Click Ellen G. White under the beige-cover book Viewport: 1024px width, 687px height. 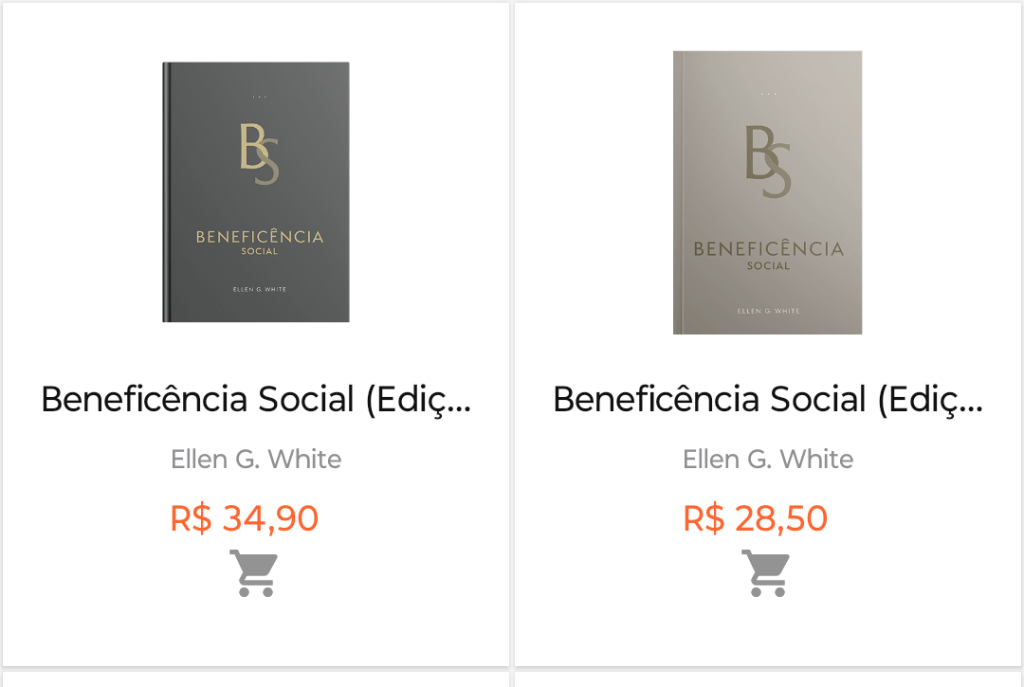tap(768, 459)
